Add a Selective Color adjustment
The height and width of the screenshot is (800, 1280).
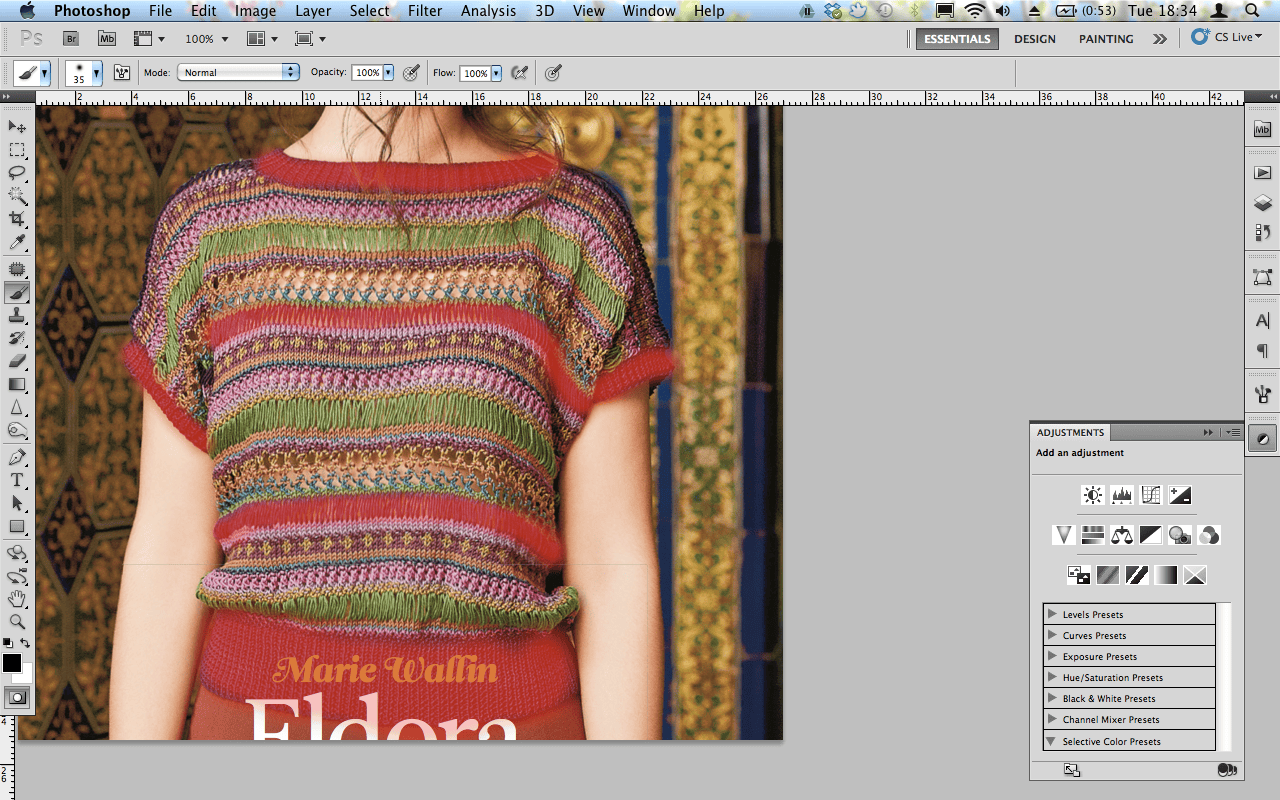click(x=1194, y=575)
